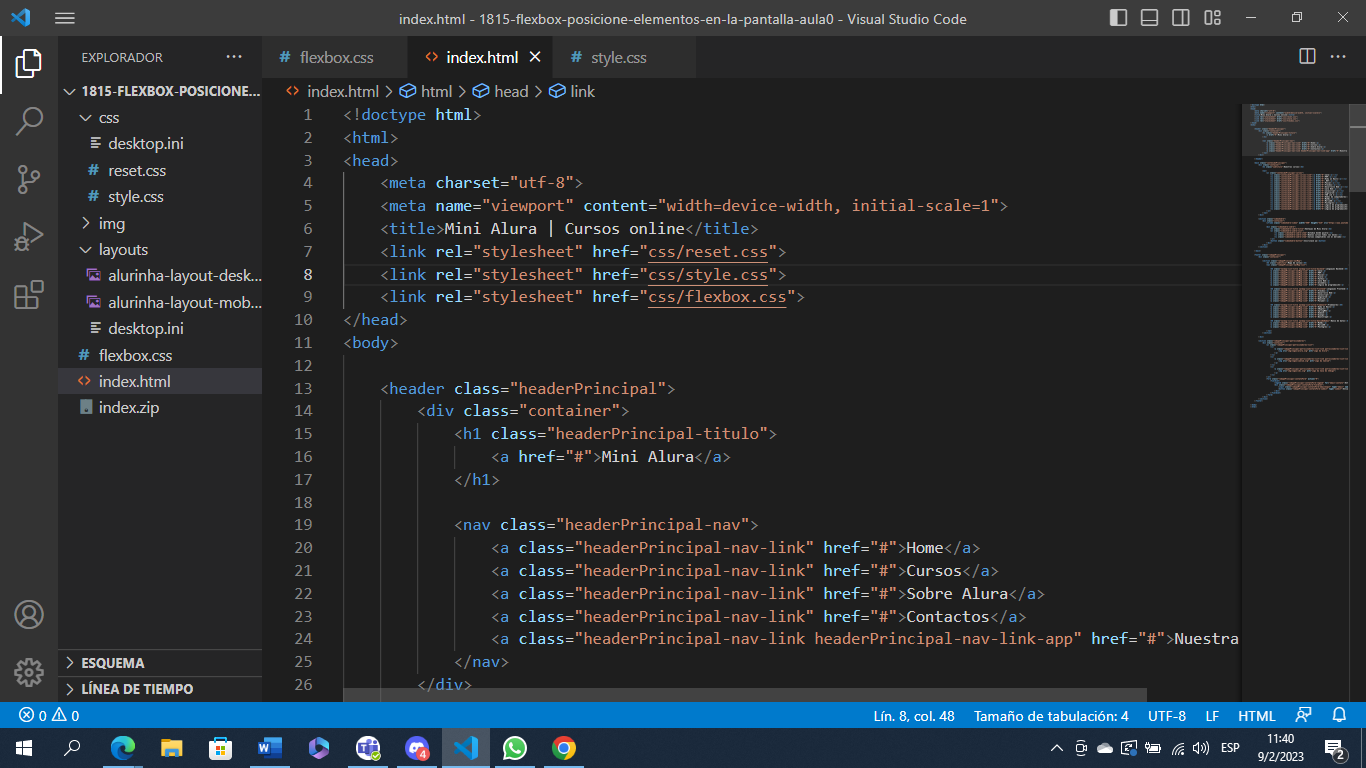The height and width of the screenshot is (768, 1366).
Task: Open Microsoft Edge from taskbar
Action: [x=122, y=747]
